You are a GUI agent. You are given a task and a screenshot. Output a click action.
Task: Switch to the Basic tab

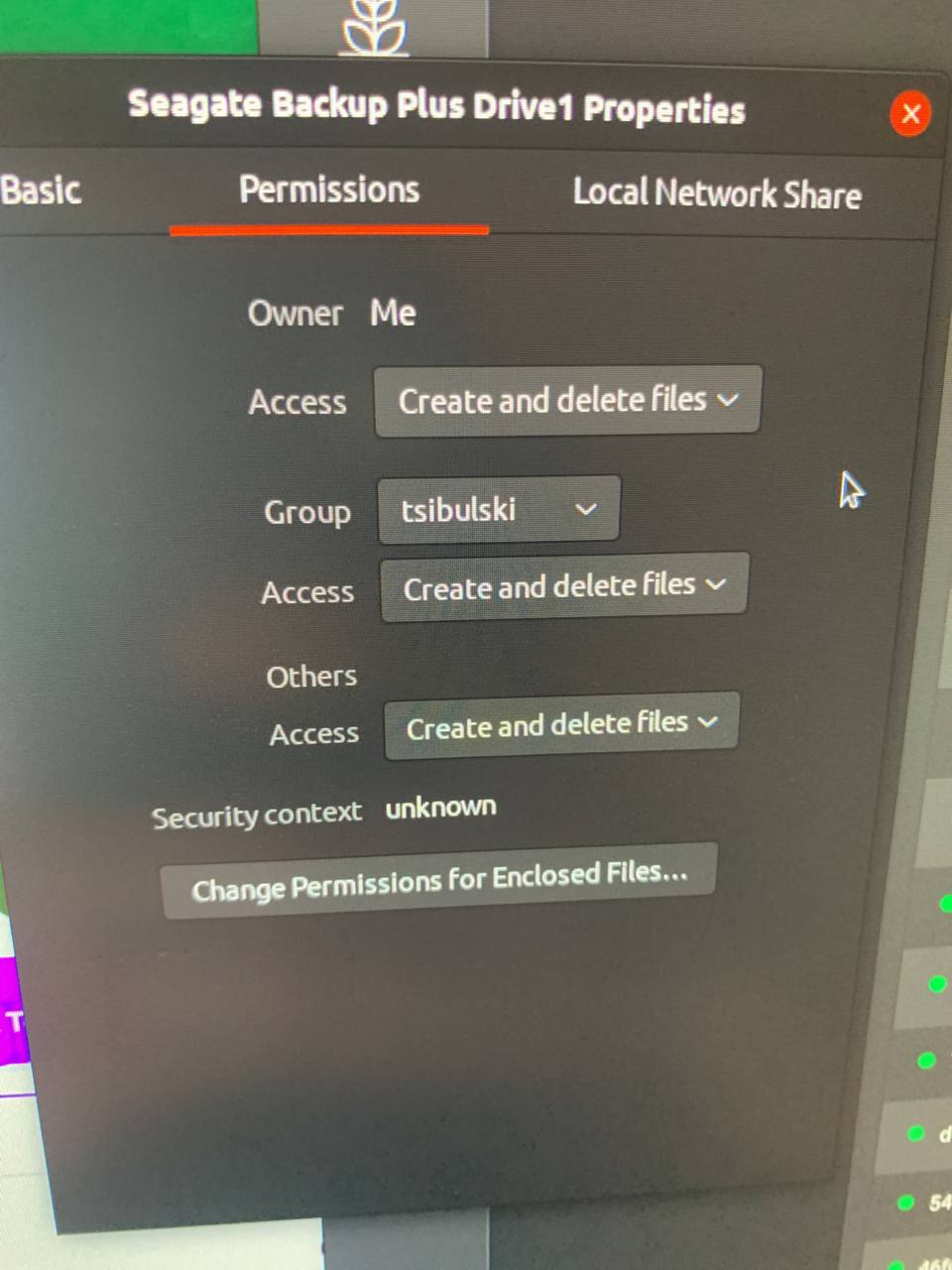[42, 190]
